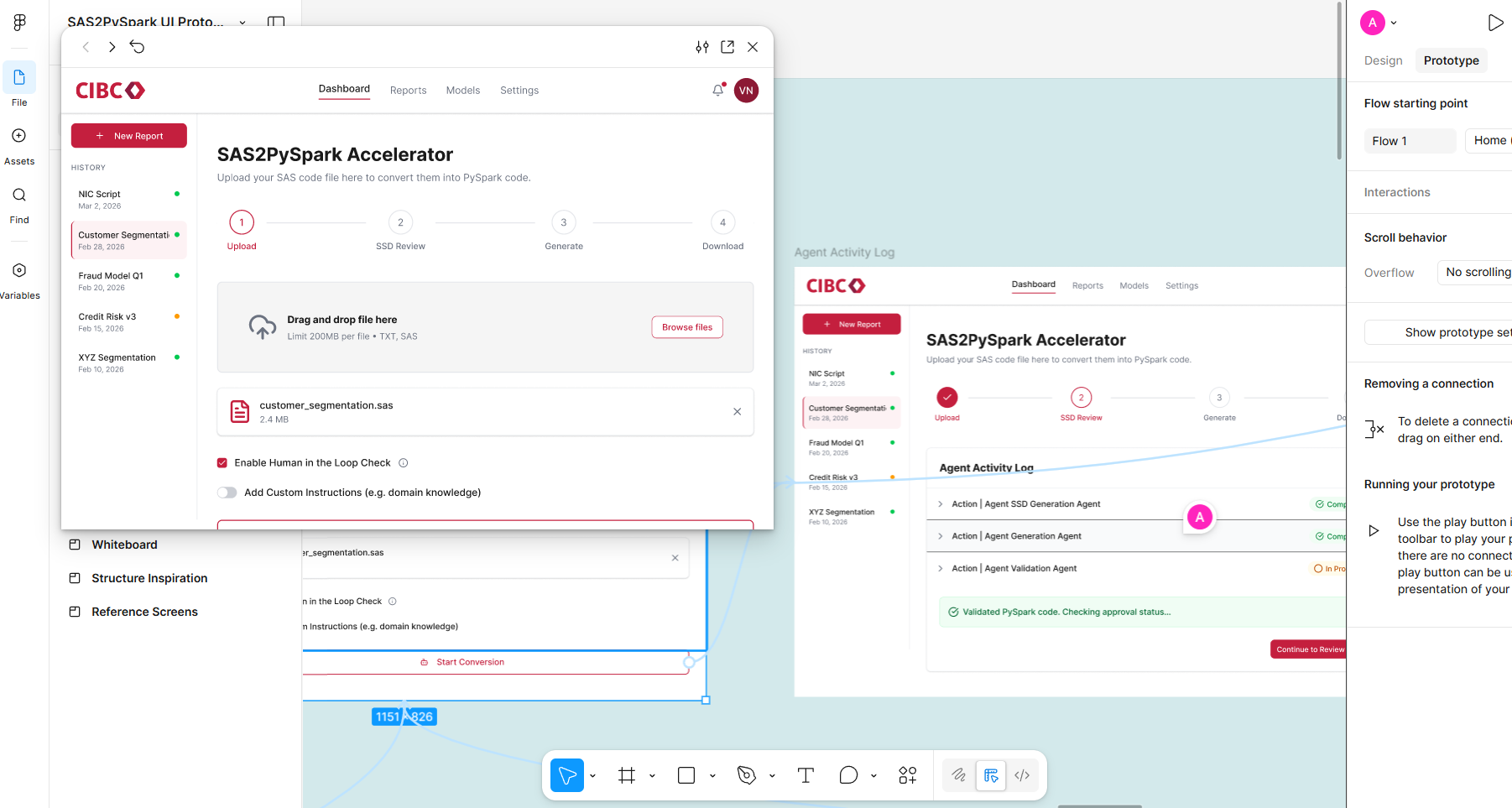Image resolution: width=1512 pixels, height=808 pixels.
Task: Click the Browse files button
Action: coord(686,327)
